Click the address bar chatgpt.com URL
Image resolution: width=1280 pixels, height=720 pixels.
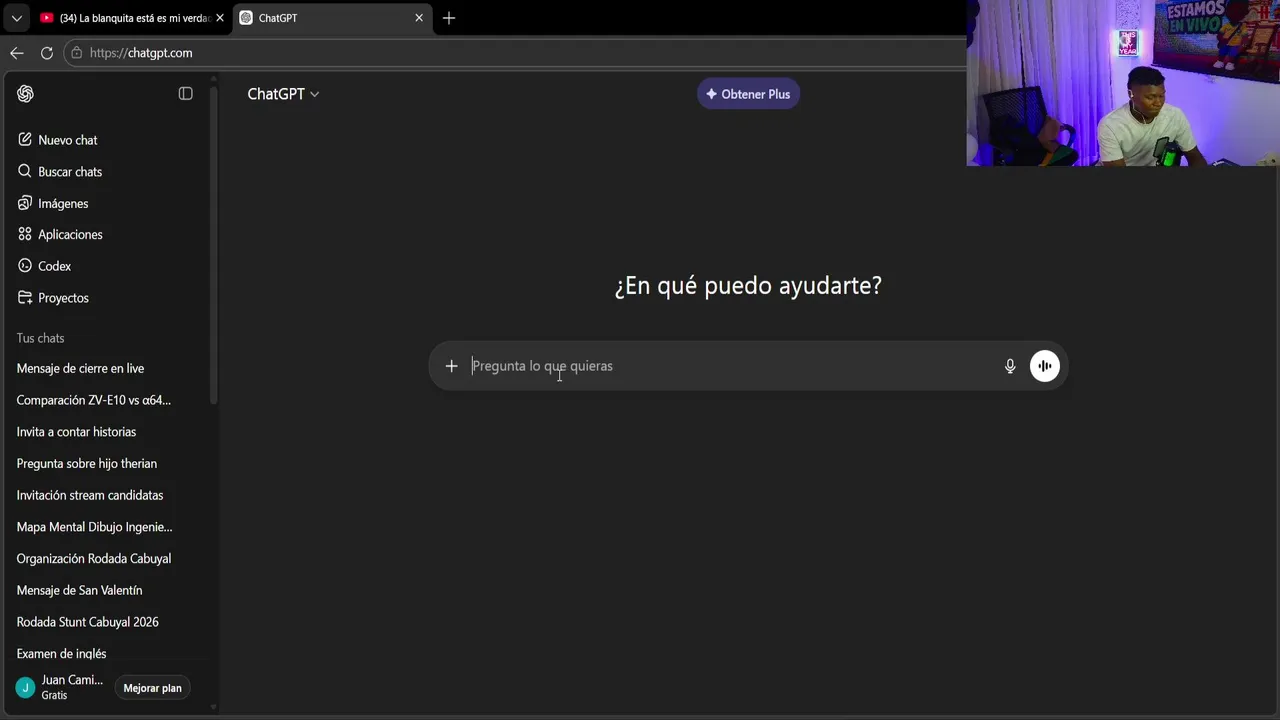point(141,53)
